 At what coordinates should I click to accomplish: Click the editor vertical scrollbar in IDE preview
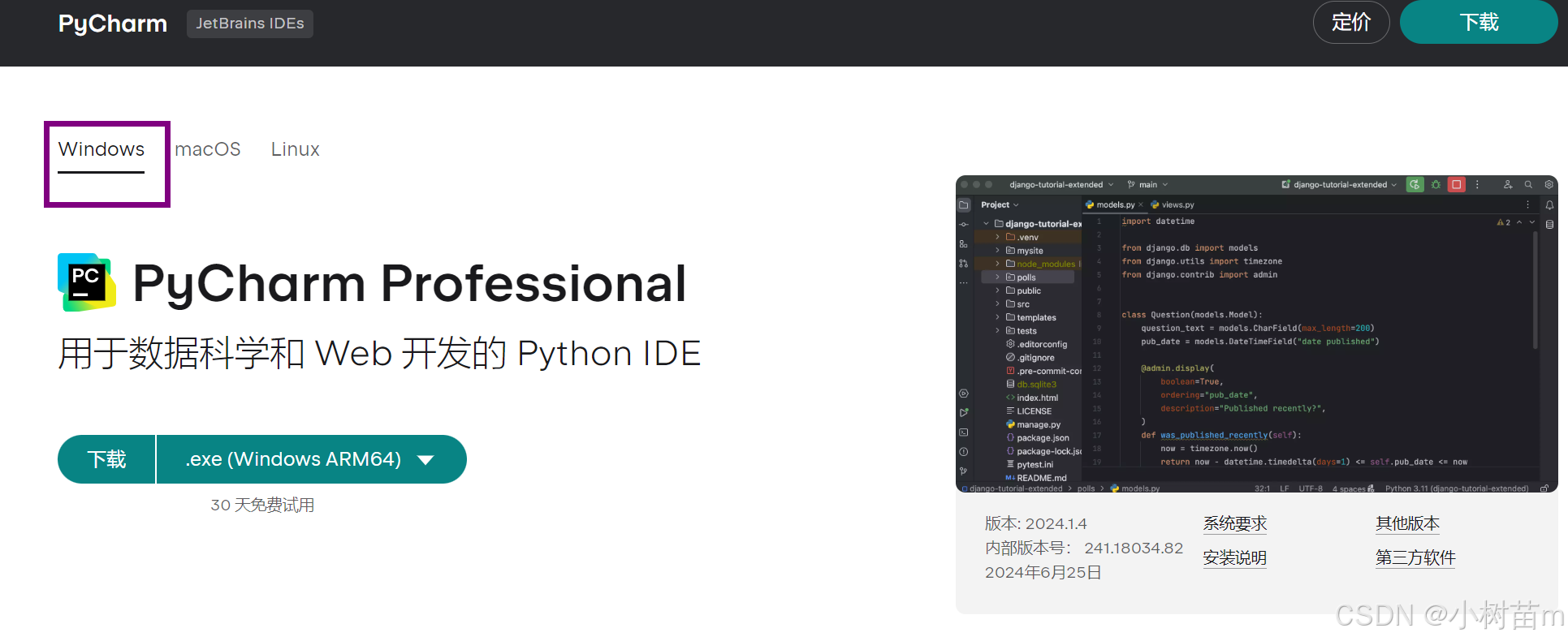[x=1536, y=290]
